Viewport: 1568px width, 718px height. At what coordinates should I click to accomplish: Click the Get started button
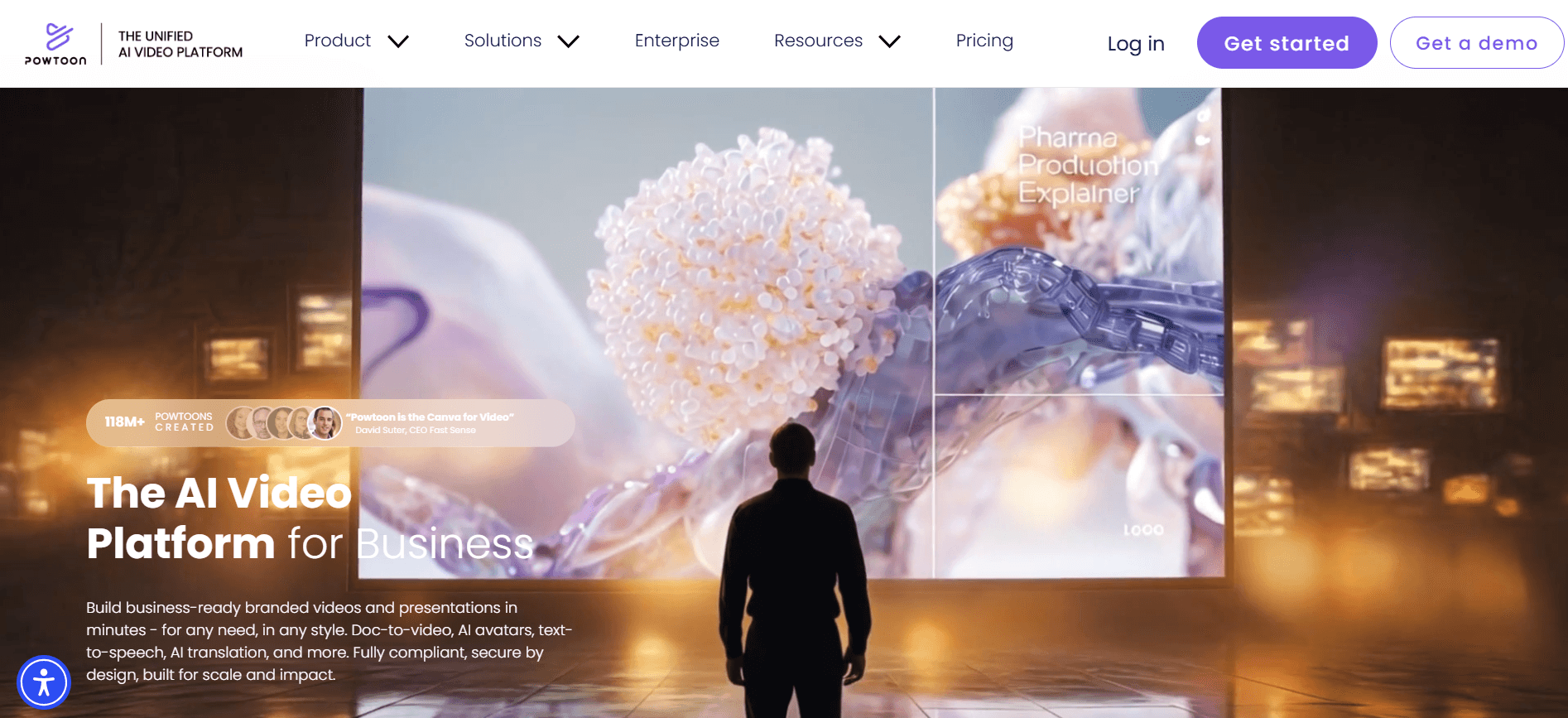[x=1287, y=43]
